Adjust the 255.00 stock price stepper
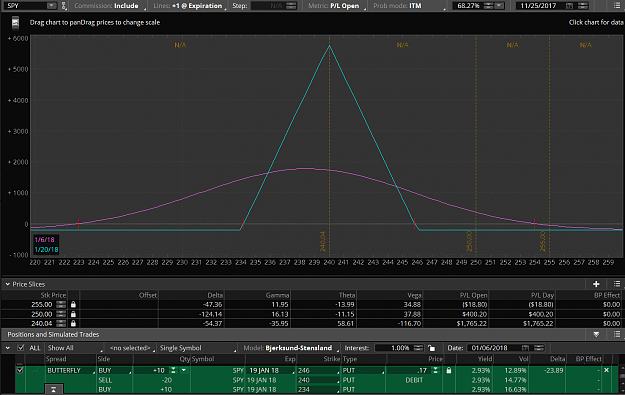This screenshot has height=395, width=625. click(x=61, y=305)
